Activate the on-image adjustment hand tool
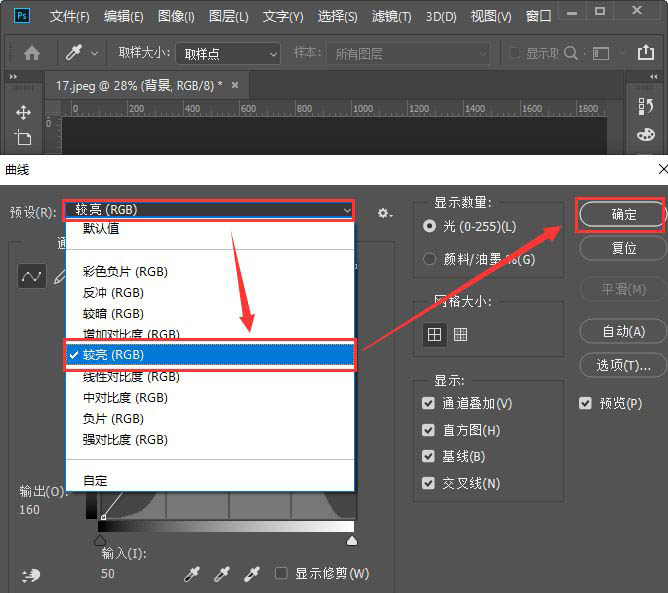This screenshot has width=668, height=593. 31,576
